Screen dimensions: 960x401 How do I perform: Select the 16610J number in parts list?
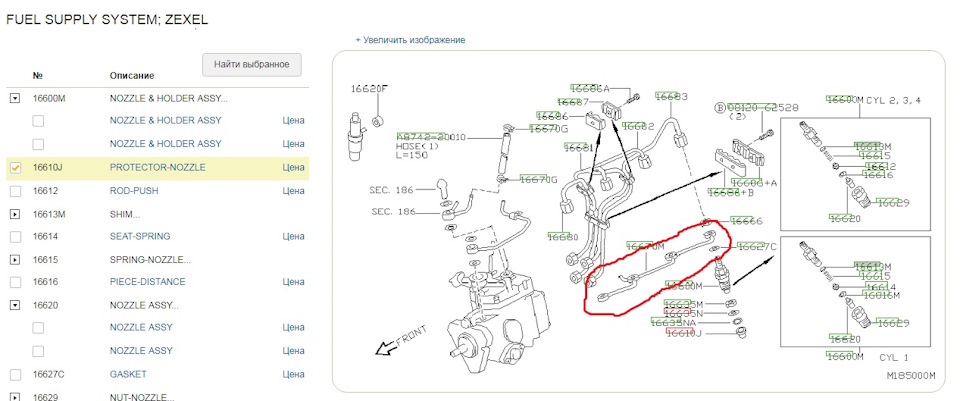[x=48, y=167]
